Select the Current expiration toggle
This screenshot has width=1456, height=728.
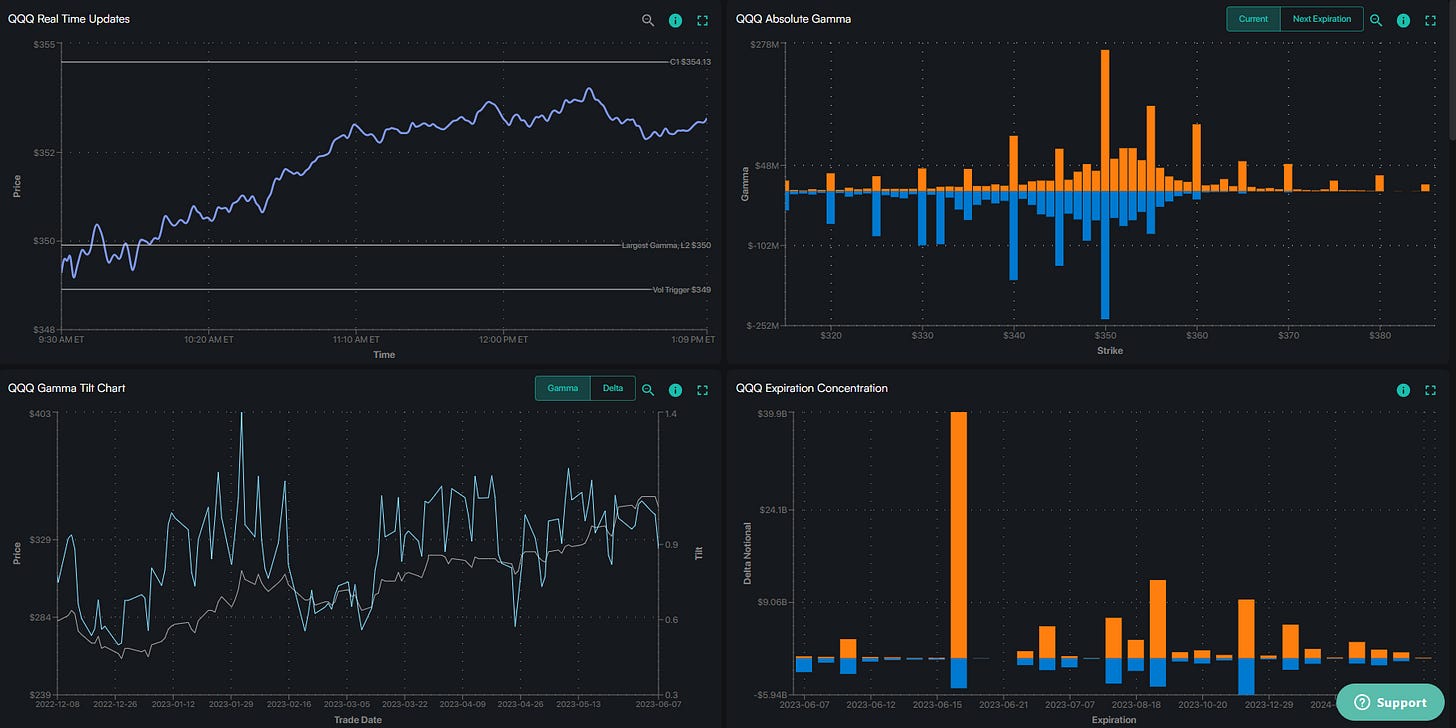pos(1253,19)
